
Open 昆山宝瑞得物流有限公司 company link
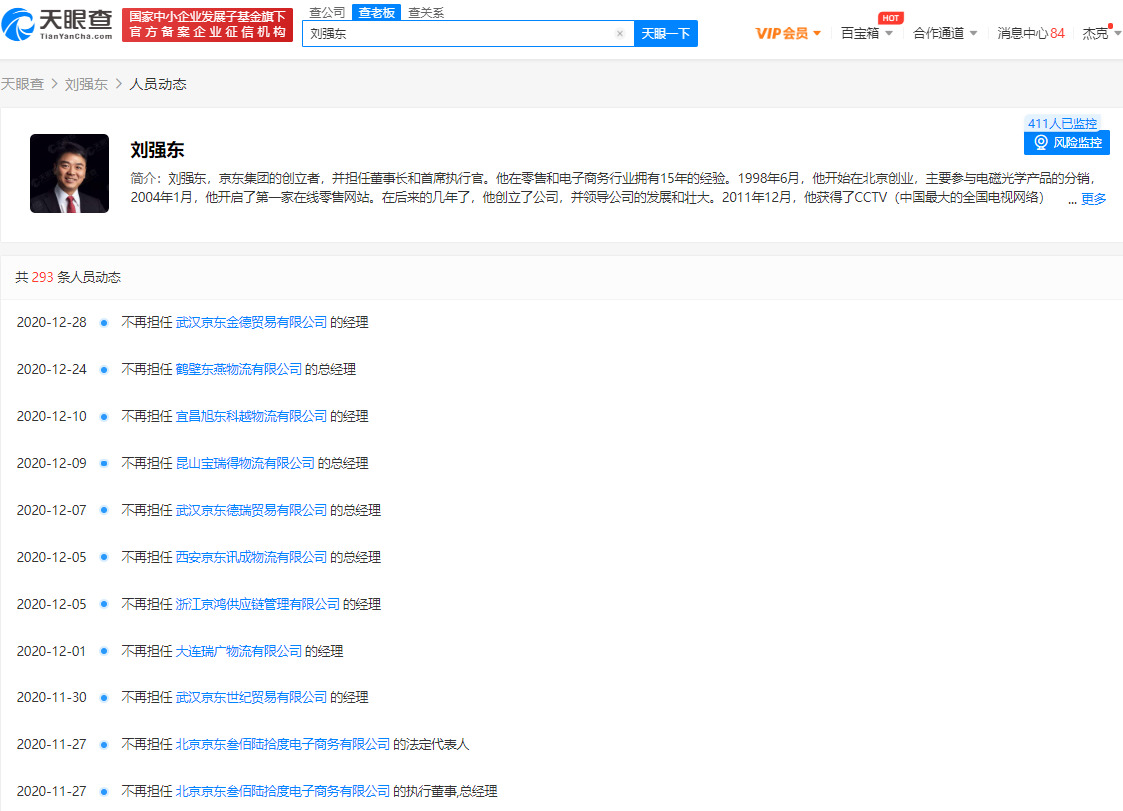[245, 464]
